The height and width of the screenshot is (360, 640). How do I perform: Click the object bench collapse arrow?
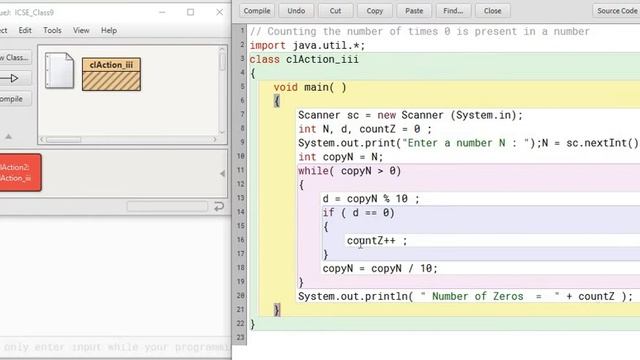(x=222, y=173)
